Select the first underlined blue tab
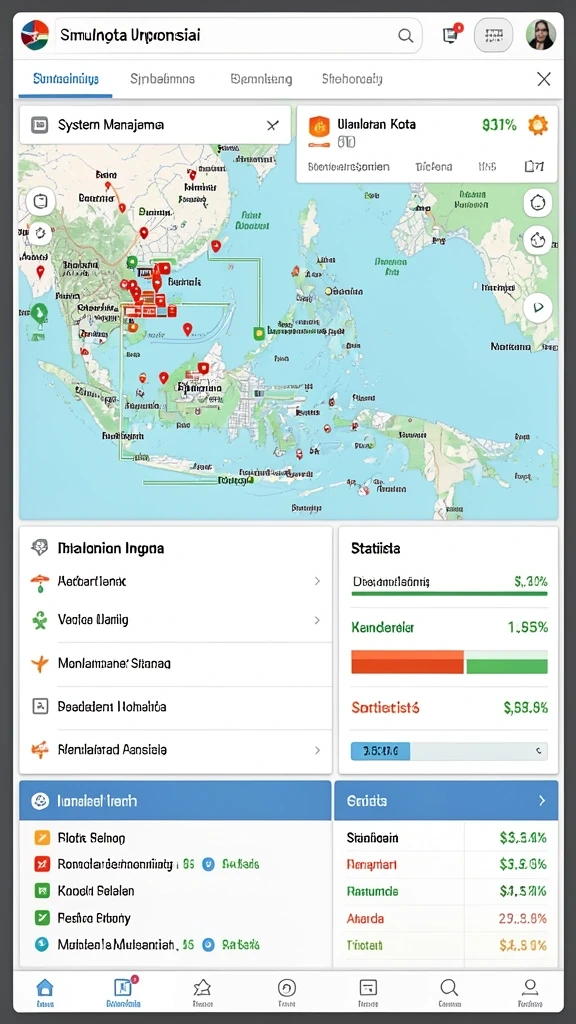Viewport: 576px width, 1024px height. point(65,79)
